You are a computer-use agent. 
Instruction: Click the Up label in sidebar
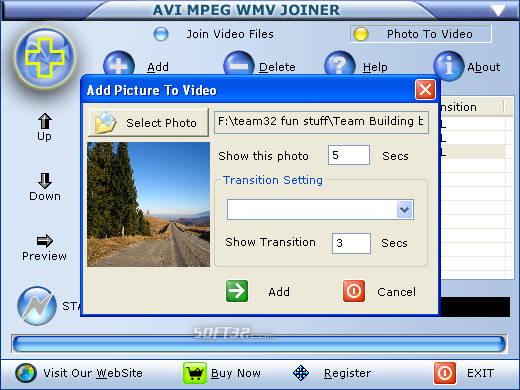pos(44,136)
